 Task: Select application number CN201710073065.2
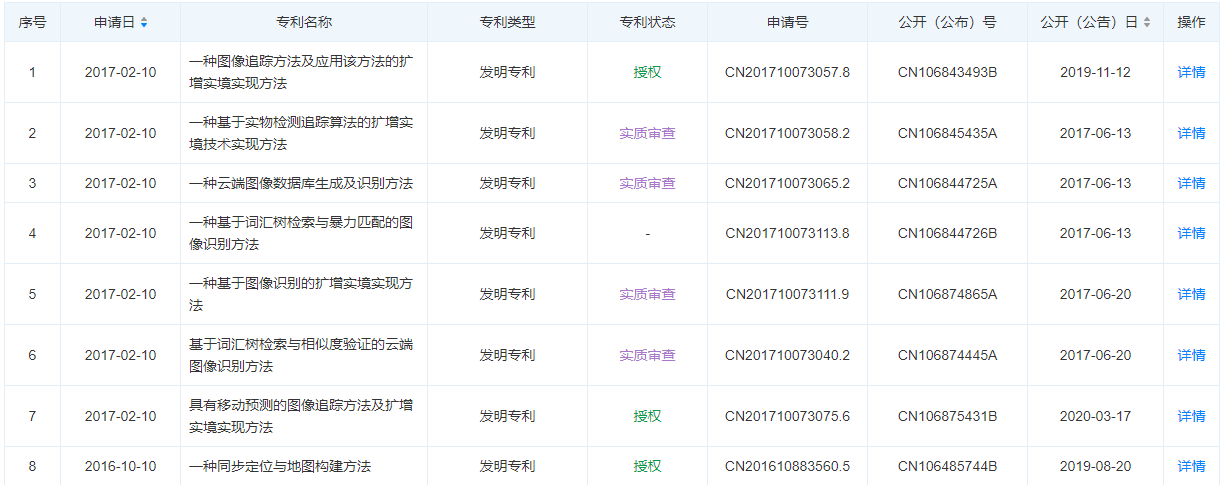[788, 183]
